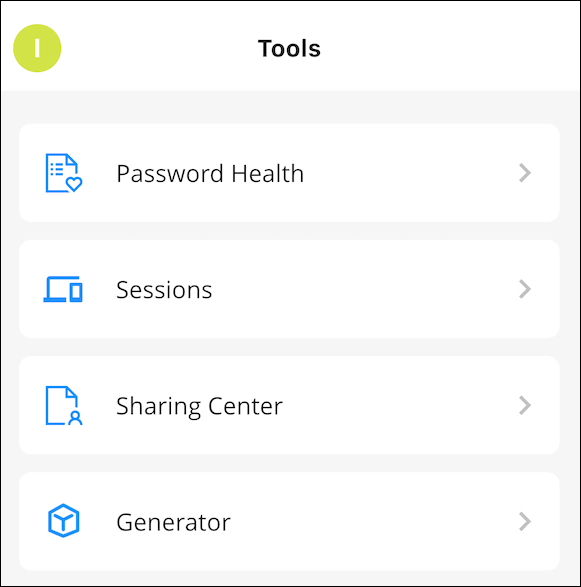Viewport: 581px width, 587px height.
Task: Open the Generator text label
Action: 173,523
